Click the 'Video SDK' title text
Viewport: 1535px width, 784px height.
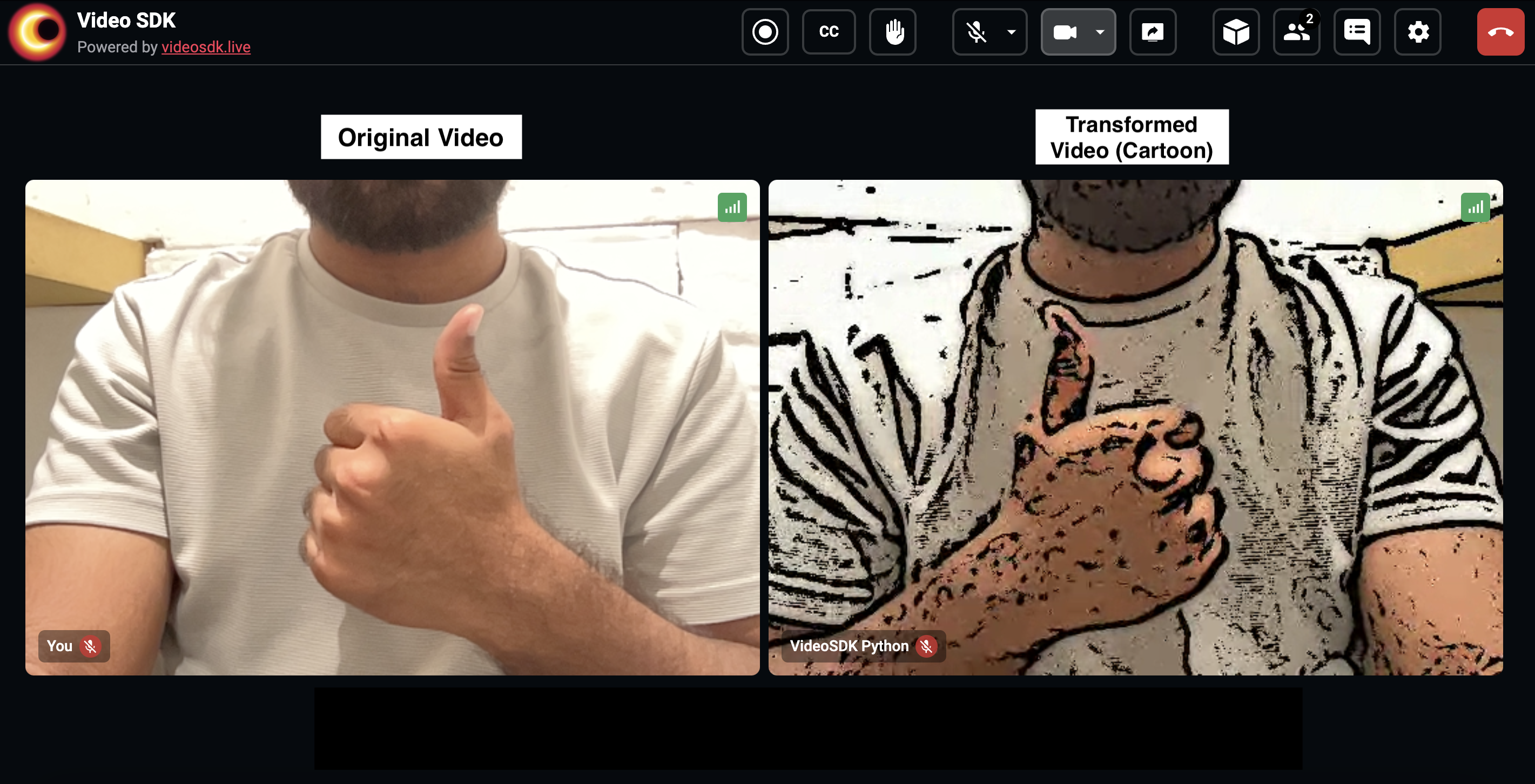(x=126, y=21)
